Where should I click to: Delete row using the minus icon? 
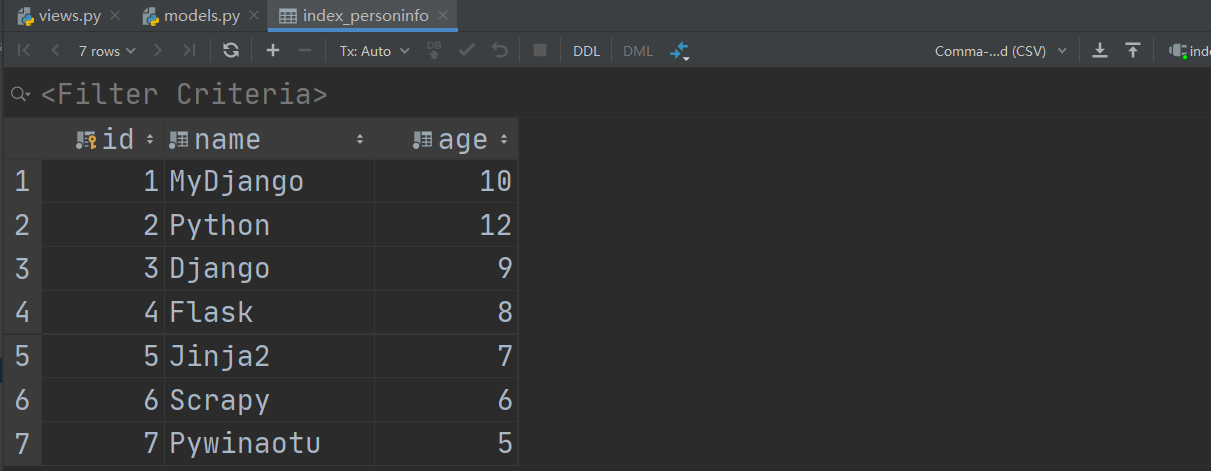pos(305,50)
